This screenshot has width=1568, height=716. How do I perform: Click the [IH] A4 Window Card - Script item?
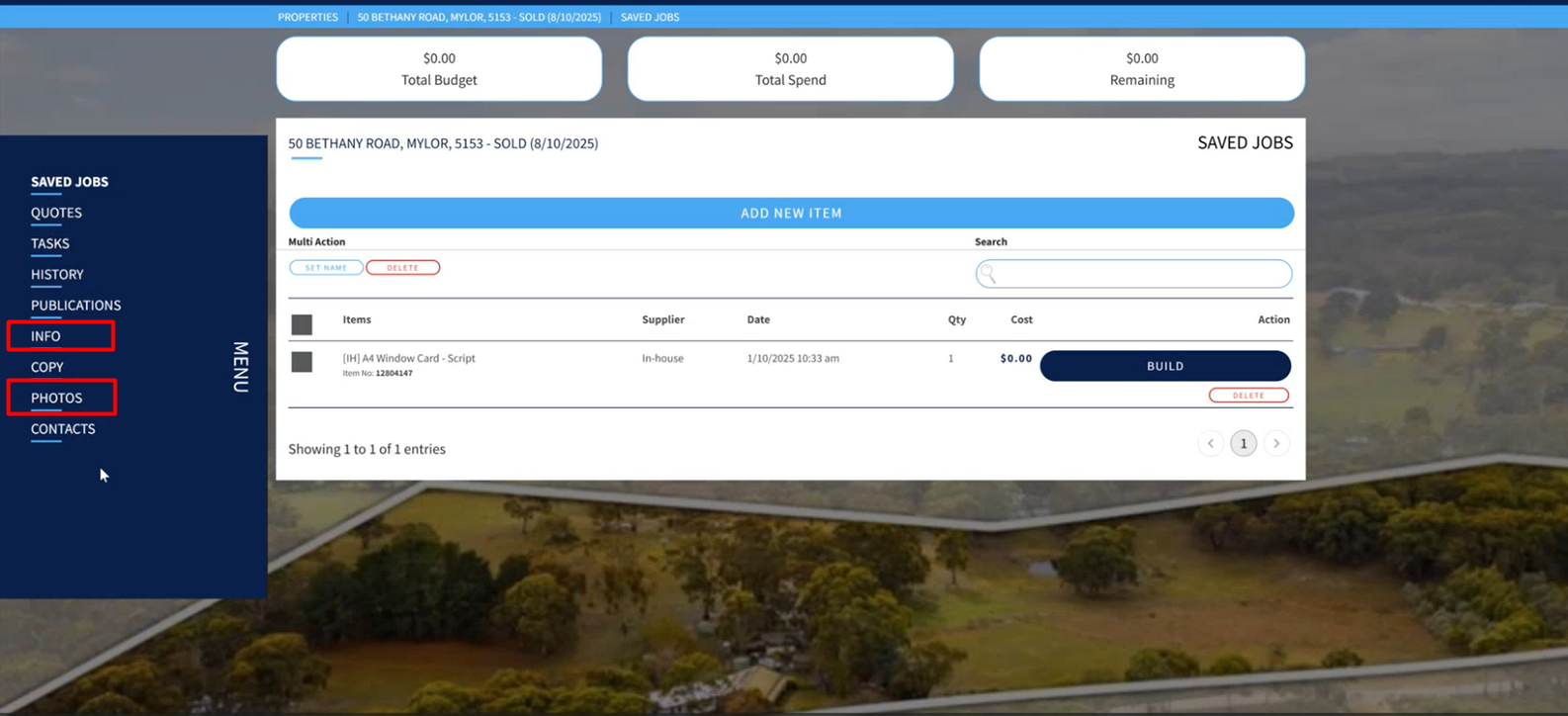pyautogui.click(x=409, y=358)
